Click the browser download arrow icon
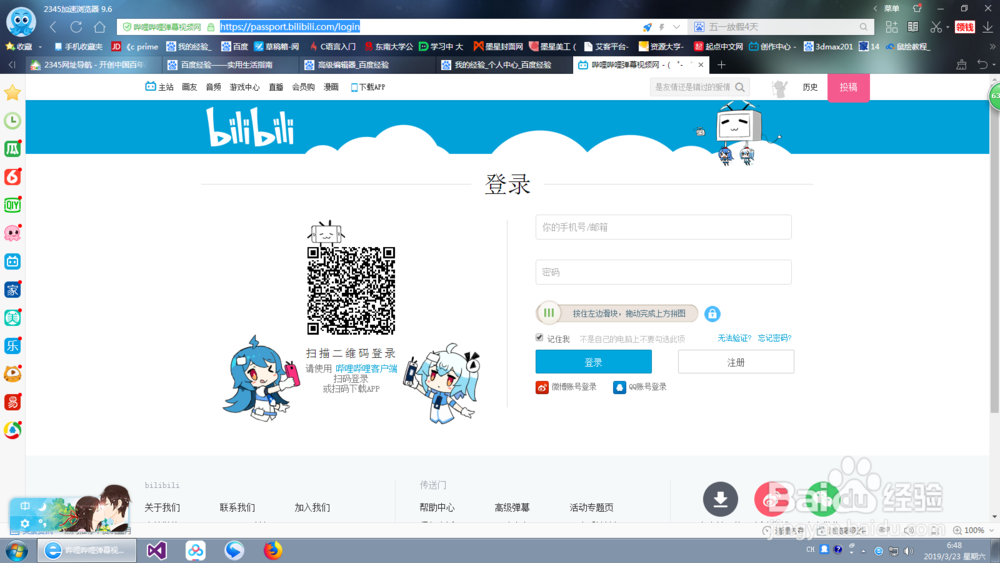 click(x=987, y=27)
